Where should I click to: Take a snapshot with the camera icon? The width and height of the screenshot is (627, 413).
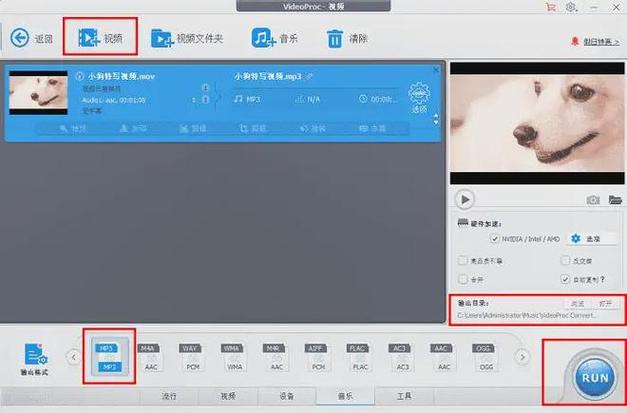pos(593,200)
